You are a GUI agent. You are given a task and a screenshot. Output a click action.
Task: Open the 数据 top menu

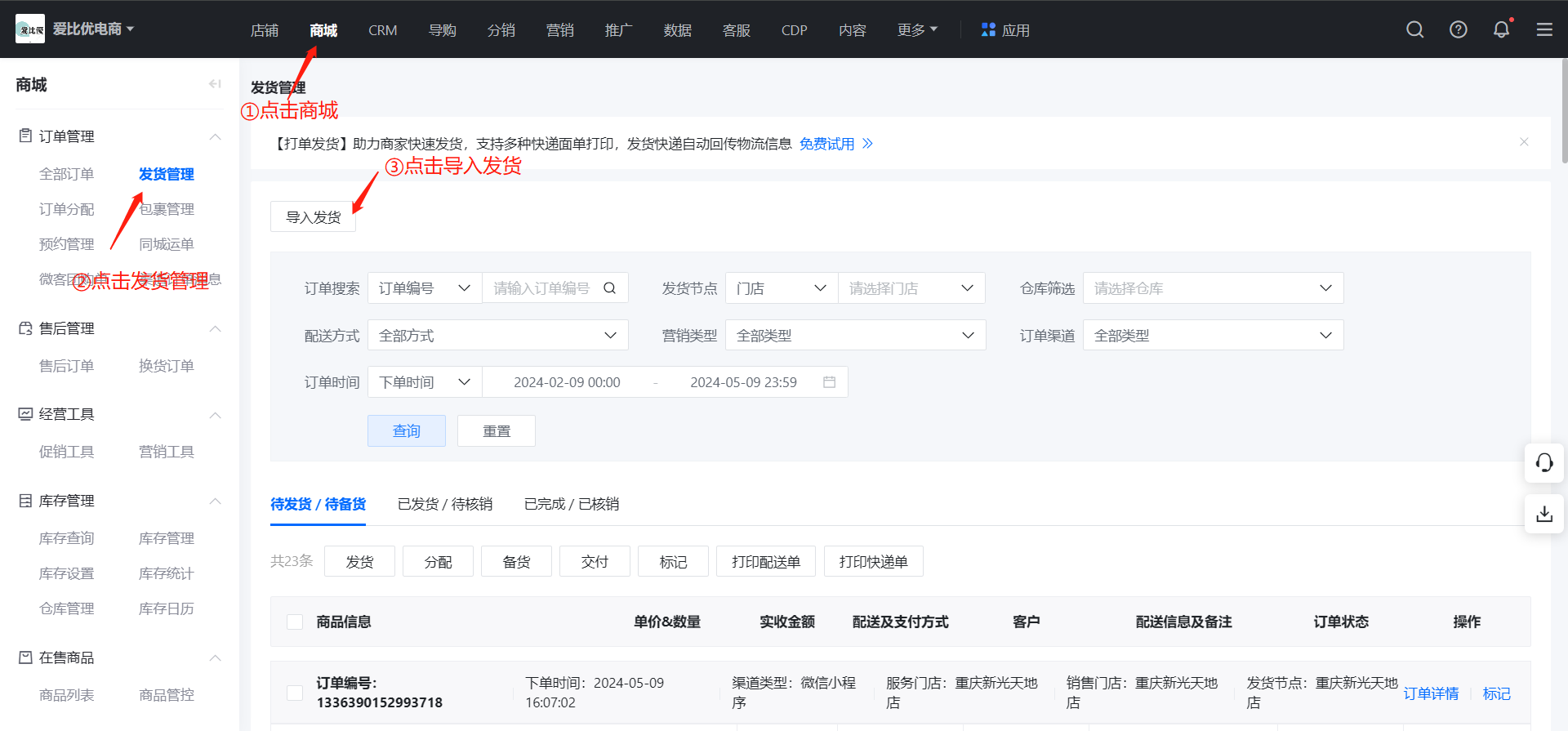(x=677, y=29)
